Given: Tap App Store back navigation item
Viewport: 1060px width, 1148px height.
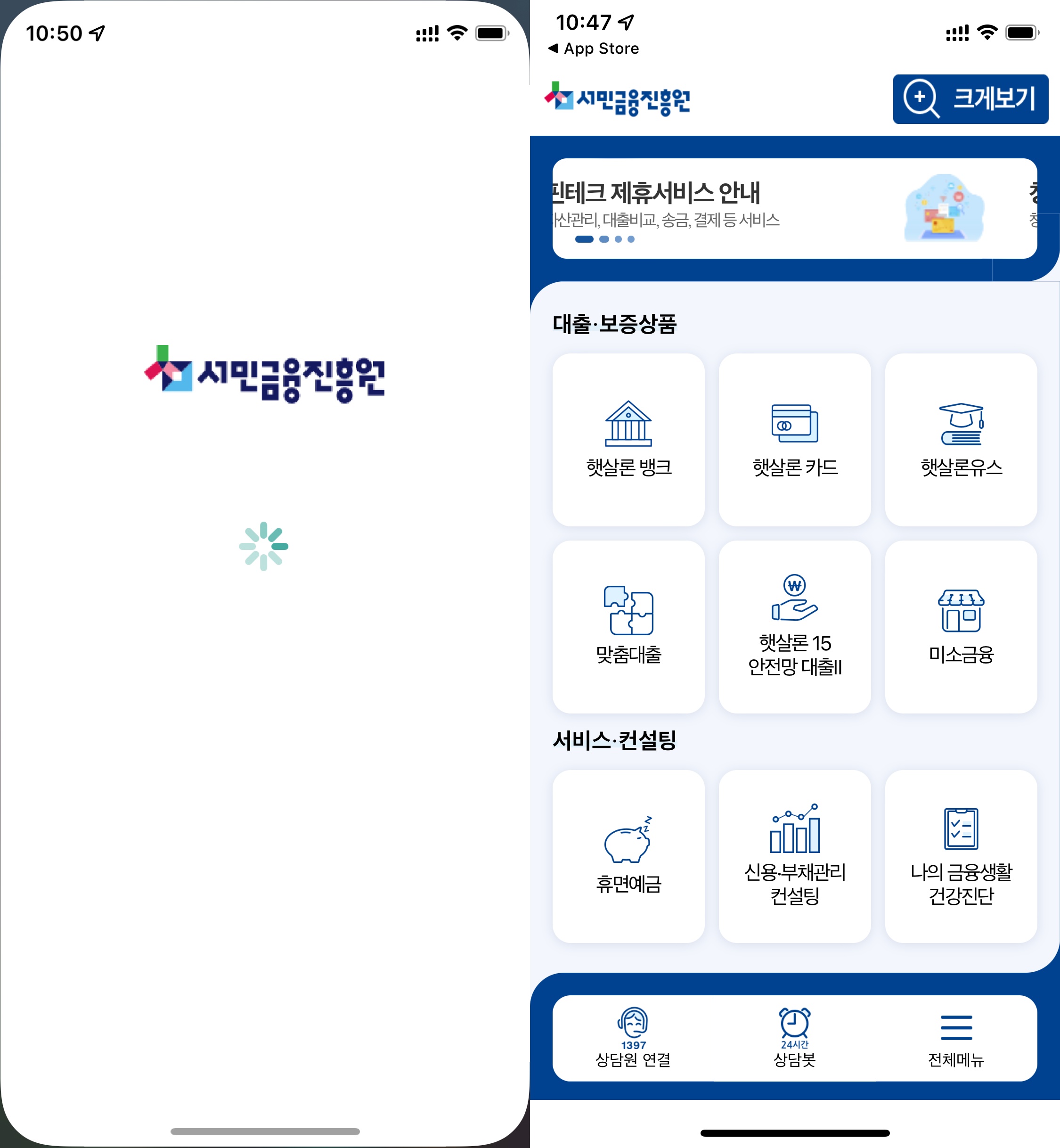Looking at the screenshot, I should pos(590,48).
